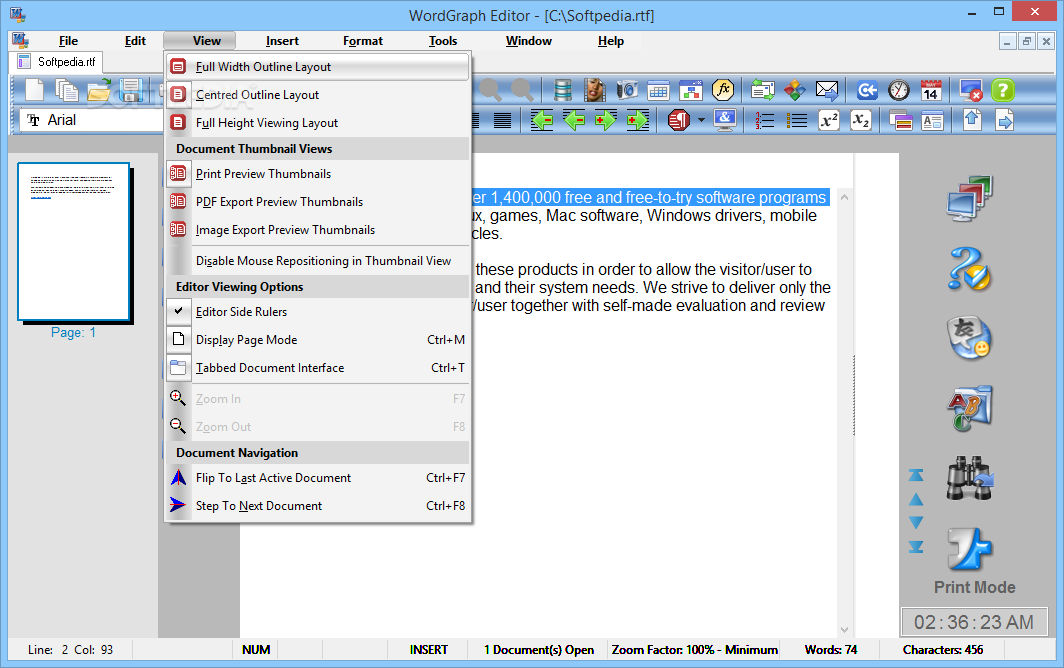1064x668 pixels.
Task: Apply subscript x₂ formatting
Action: tap(861, 120)
